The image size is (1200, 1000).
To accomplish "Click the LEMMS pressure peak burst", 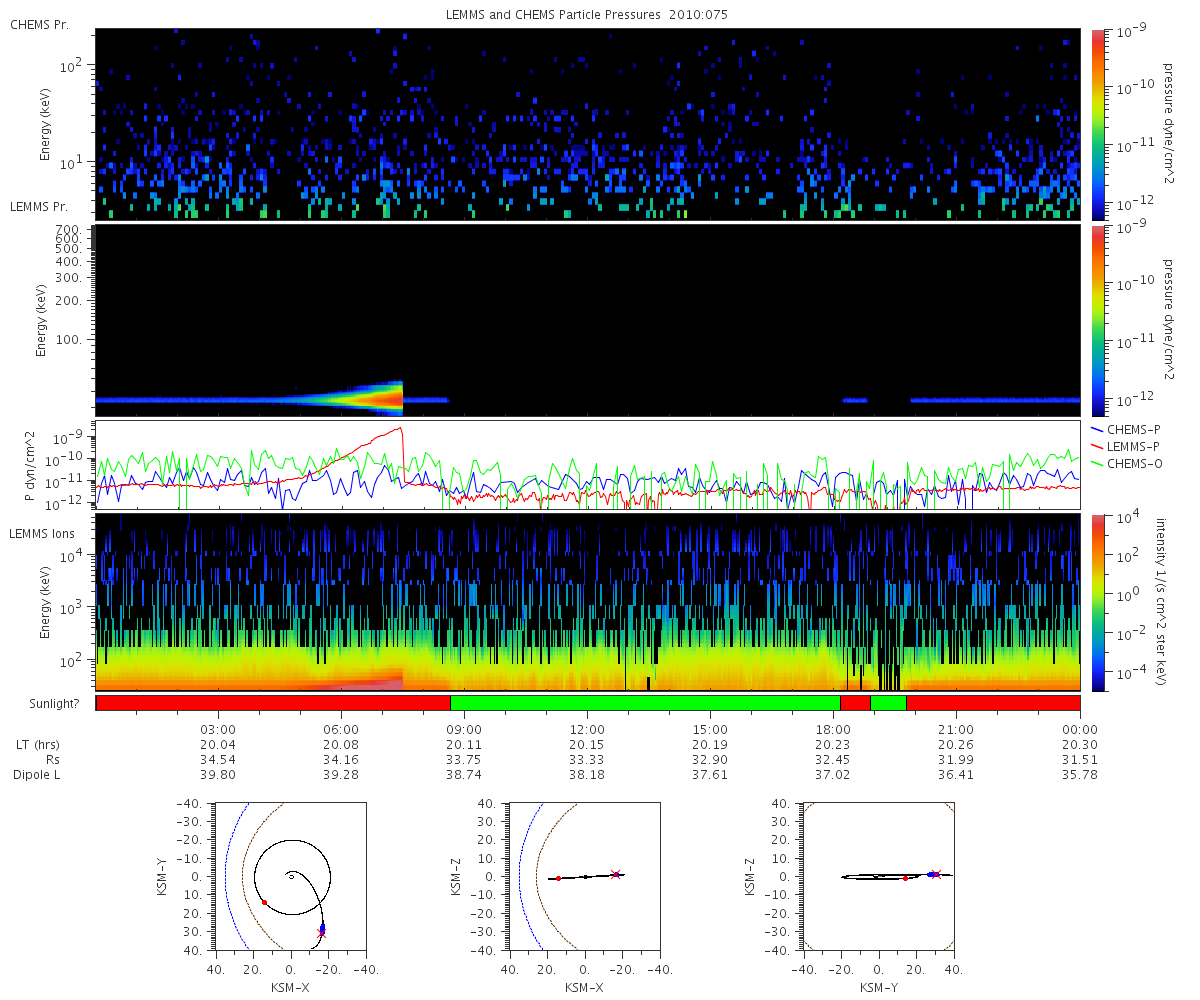I will coord(380,398).
